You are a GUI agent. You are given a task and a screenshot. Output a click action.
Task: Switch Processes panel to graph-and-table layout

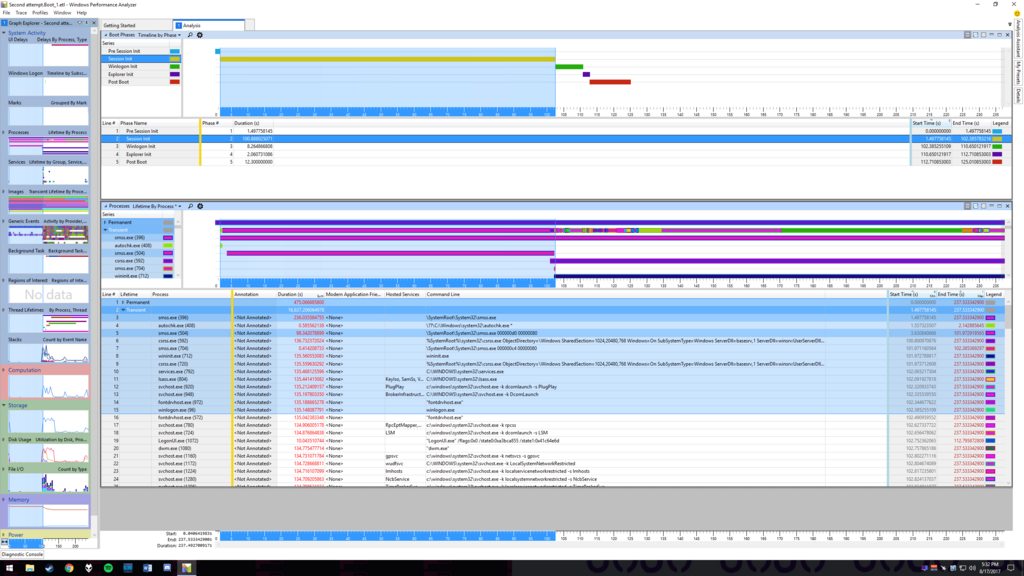pyautogui.click(x=968, y=206)
